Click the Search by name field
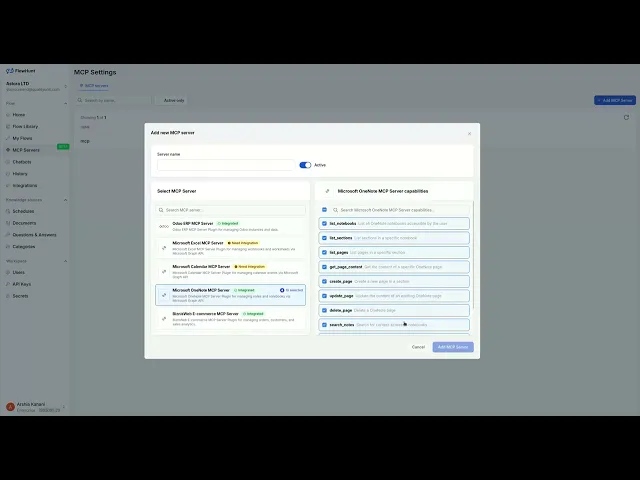Screen dimensions: 640x480 pos(113,100)
